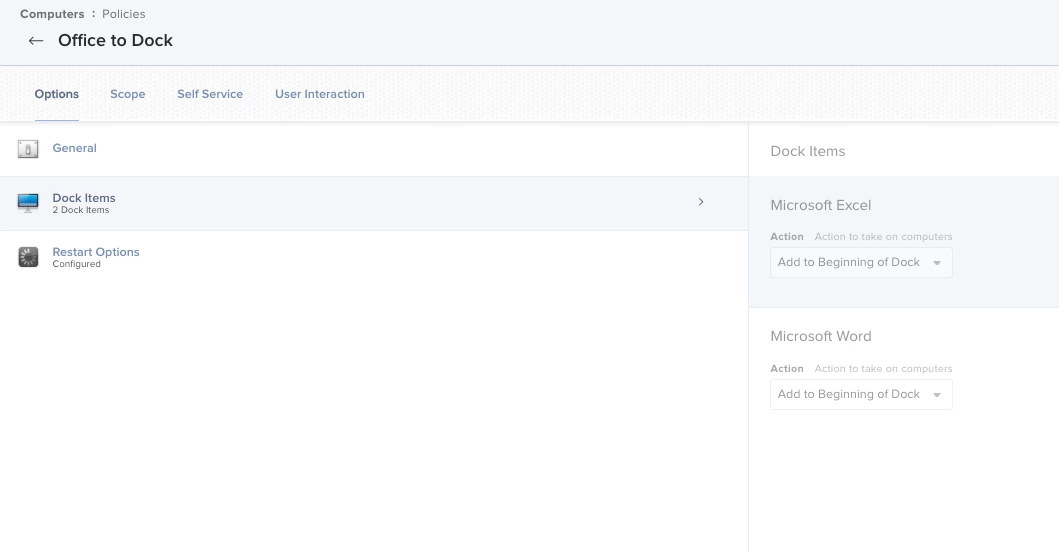This screenshot has width=1059, height=551.
Task: Click the 'Configured' status text
Action: coord(76,264)
